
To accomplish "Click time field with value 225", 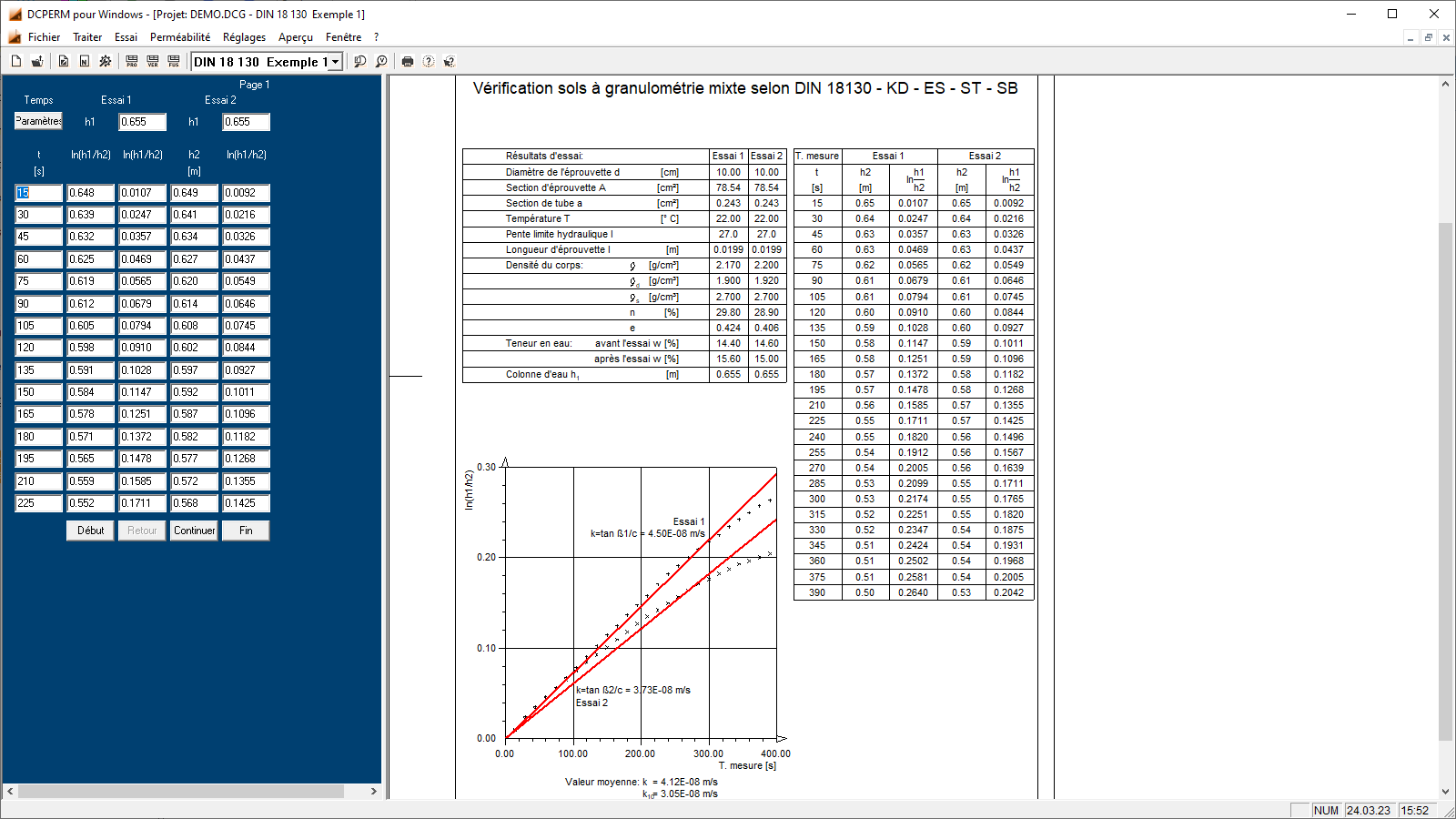I will tap(38, 503).
